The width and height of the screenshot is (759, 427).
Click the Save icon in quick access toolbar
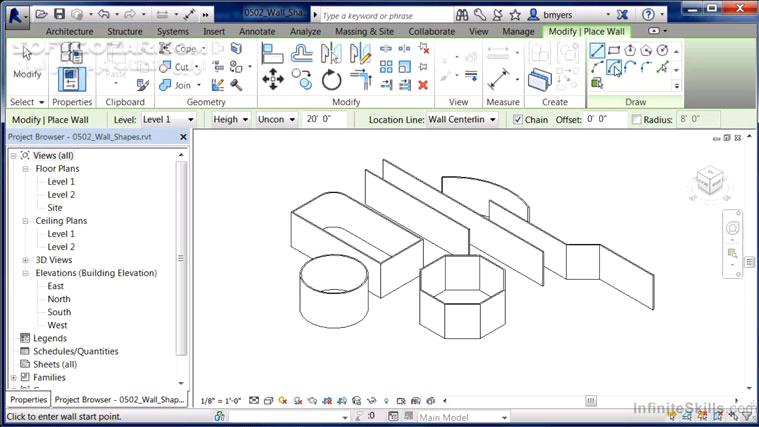click(x=60, y=14)
